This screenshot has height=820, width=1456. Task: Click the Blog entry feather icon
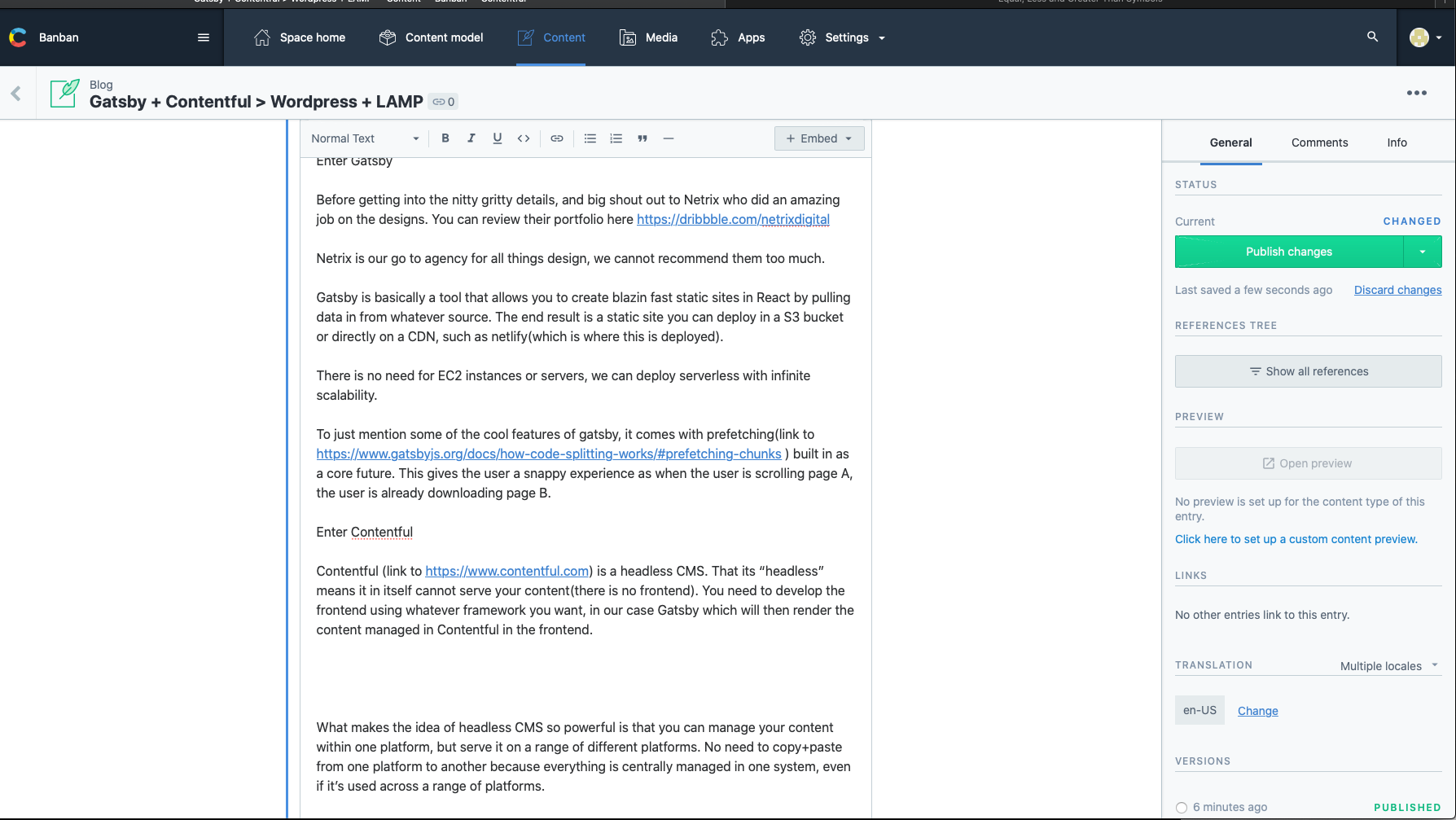65,93
